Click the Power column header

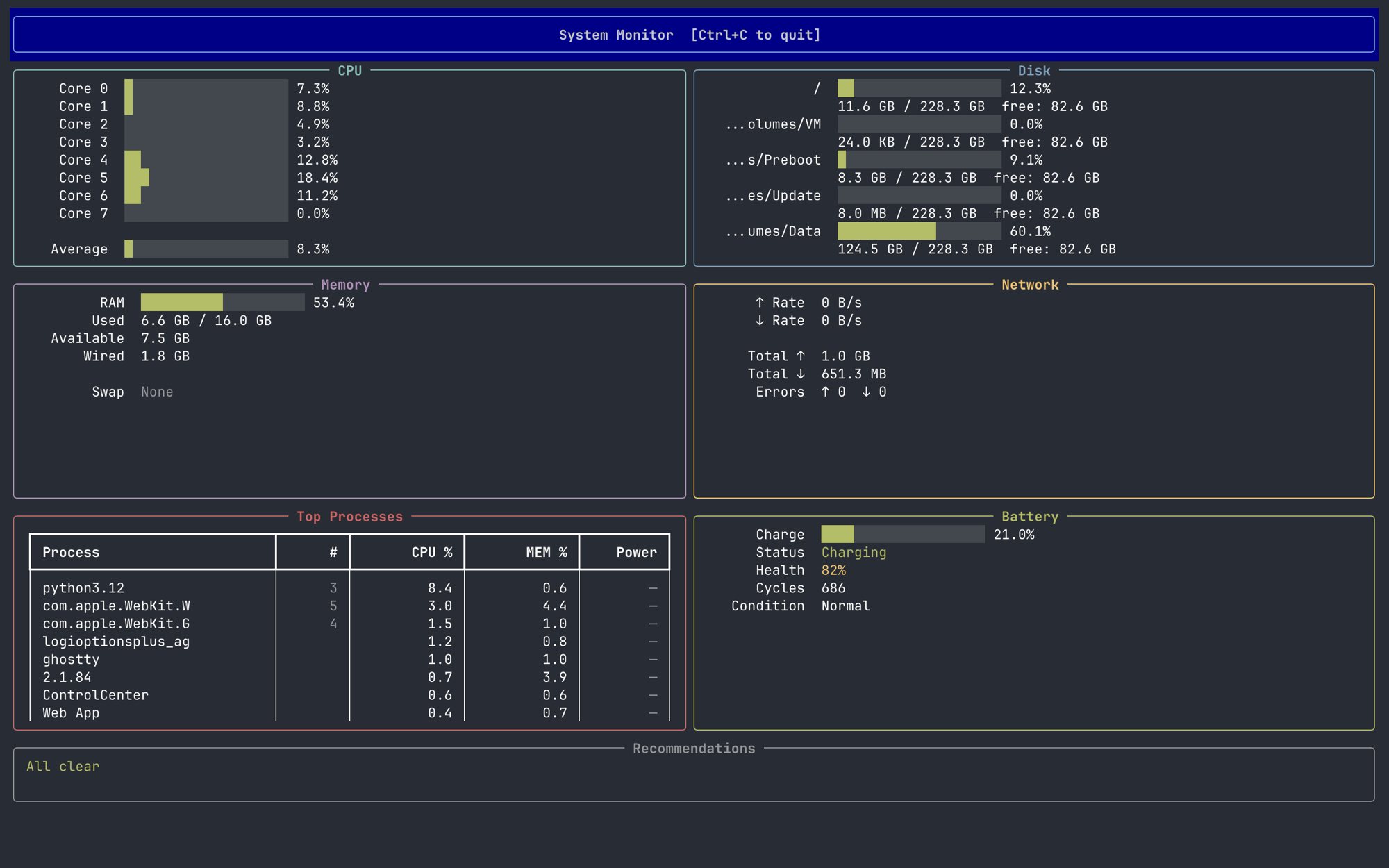(636, 552)
